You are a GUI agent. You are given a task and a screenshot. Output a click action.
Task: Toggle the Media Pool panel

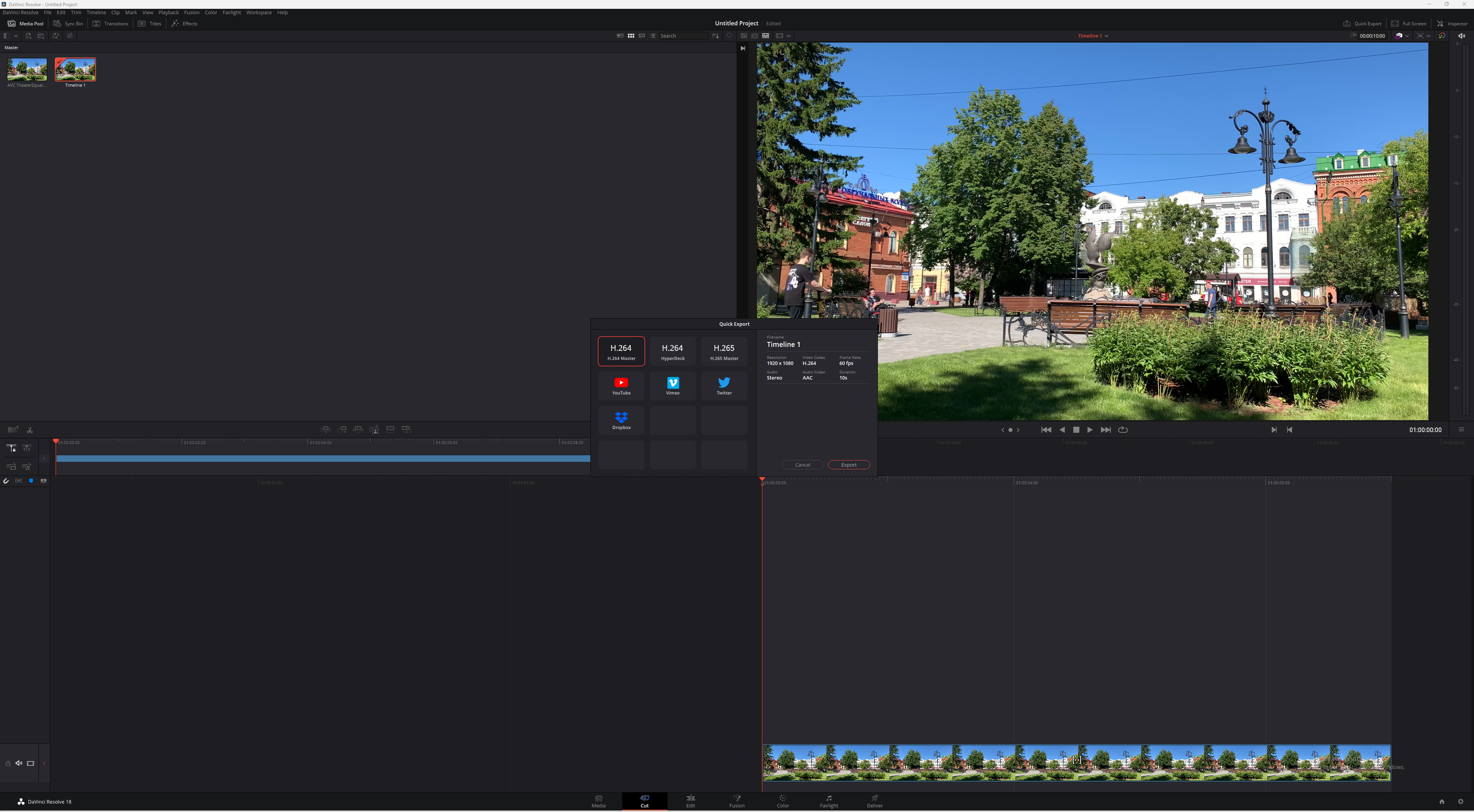25,23
